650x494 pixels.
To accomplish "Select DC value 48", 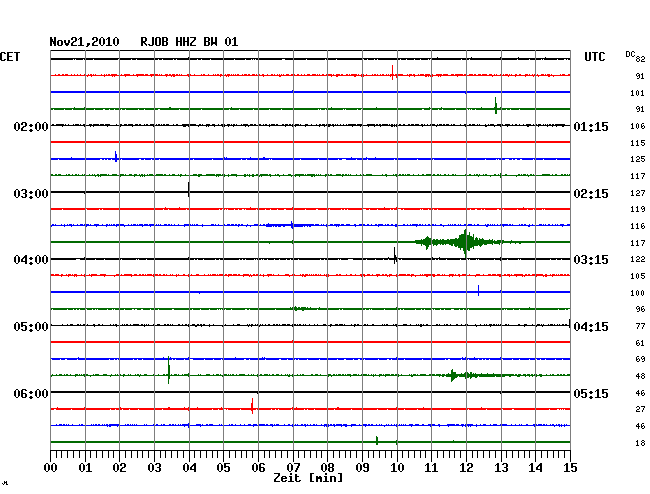I will pyautogui.click(x=640, y=376).
